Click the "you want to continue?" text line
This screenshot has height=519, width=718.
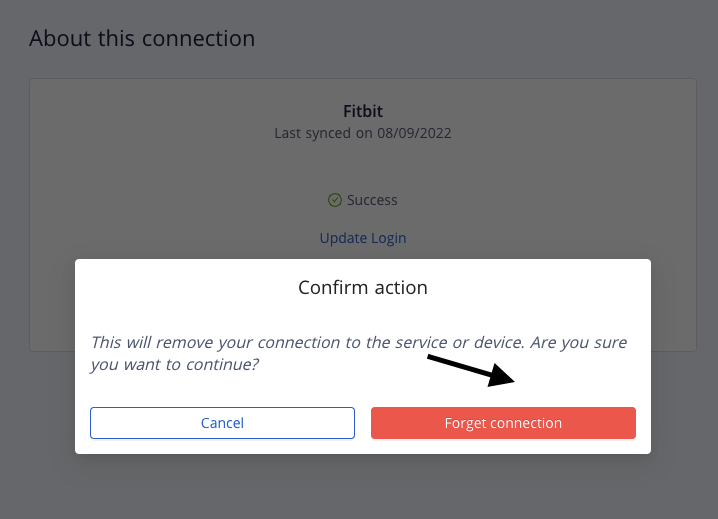[174, 365]
